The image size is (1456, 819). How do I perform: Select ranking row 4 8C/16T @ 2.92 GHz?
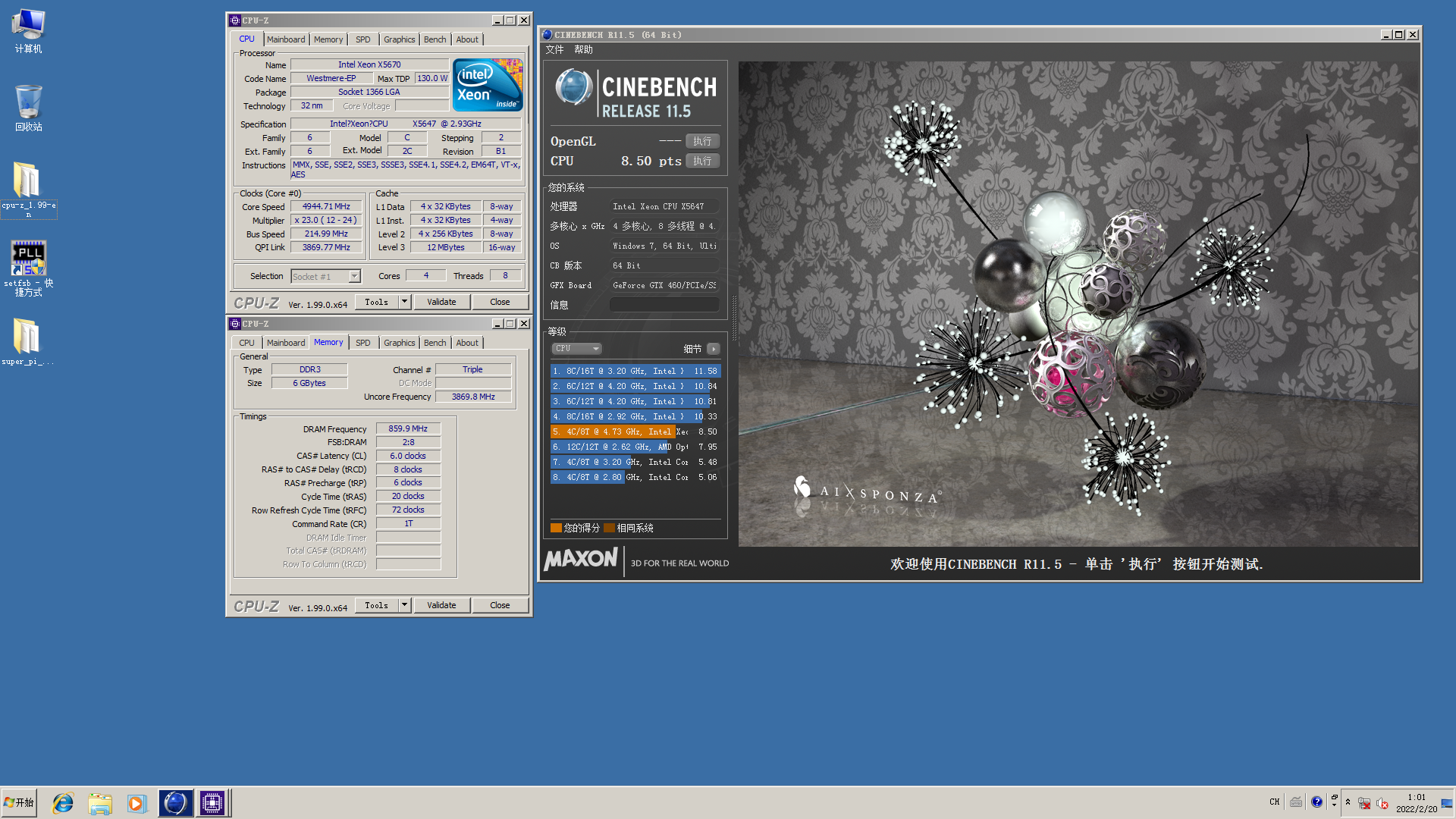[635, 416]
